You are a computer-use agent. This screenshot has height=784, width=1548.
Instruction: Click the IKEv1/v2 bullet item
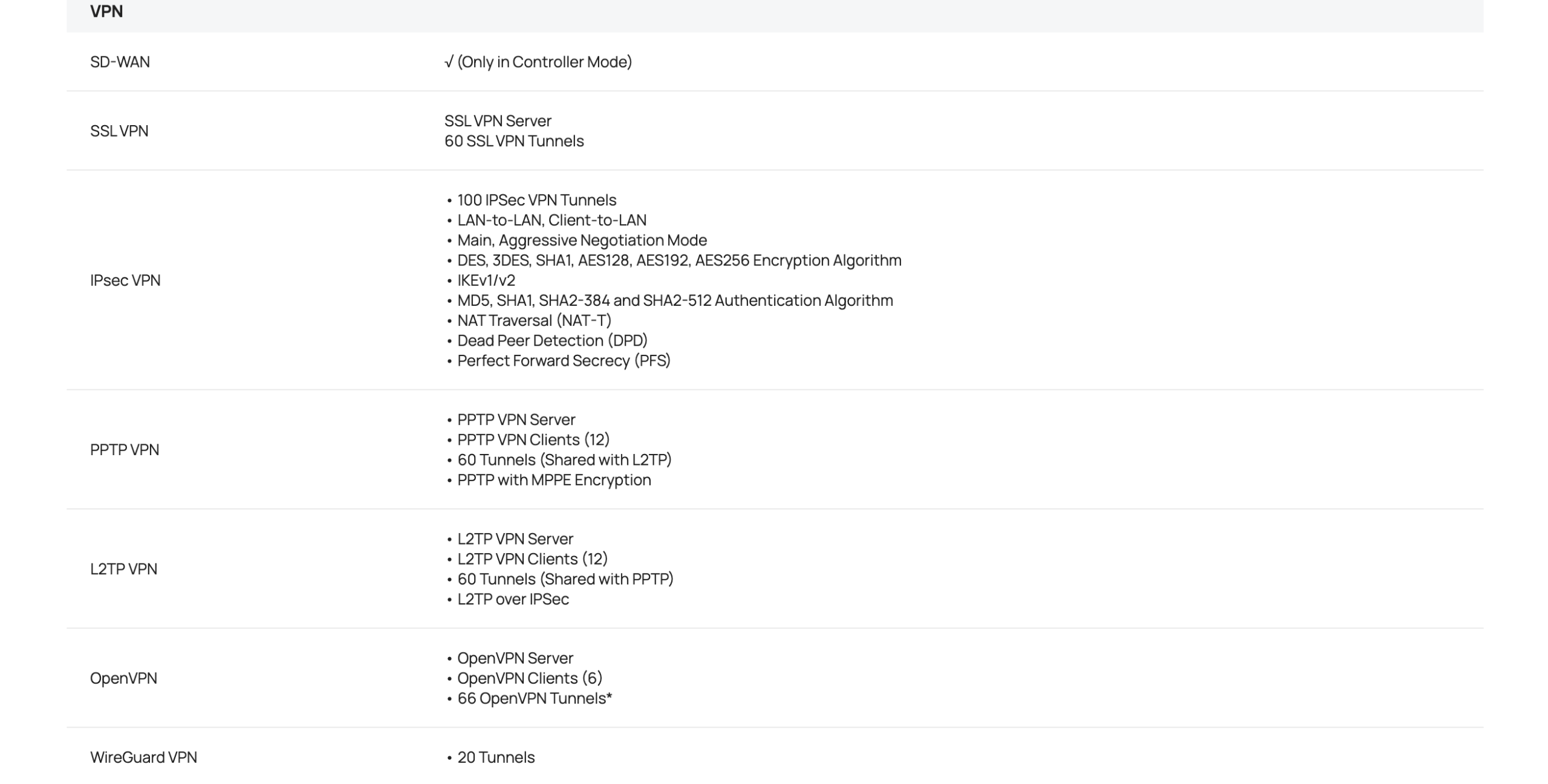[486, 280]
